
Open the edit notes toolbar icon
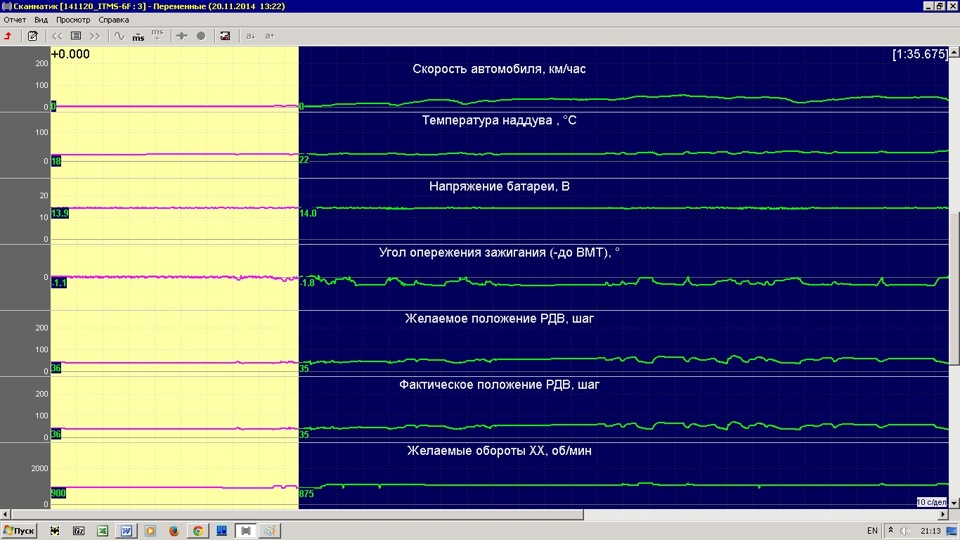pyautogui.click(x=32, y=36)
